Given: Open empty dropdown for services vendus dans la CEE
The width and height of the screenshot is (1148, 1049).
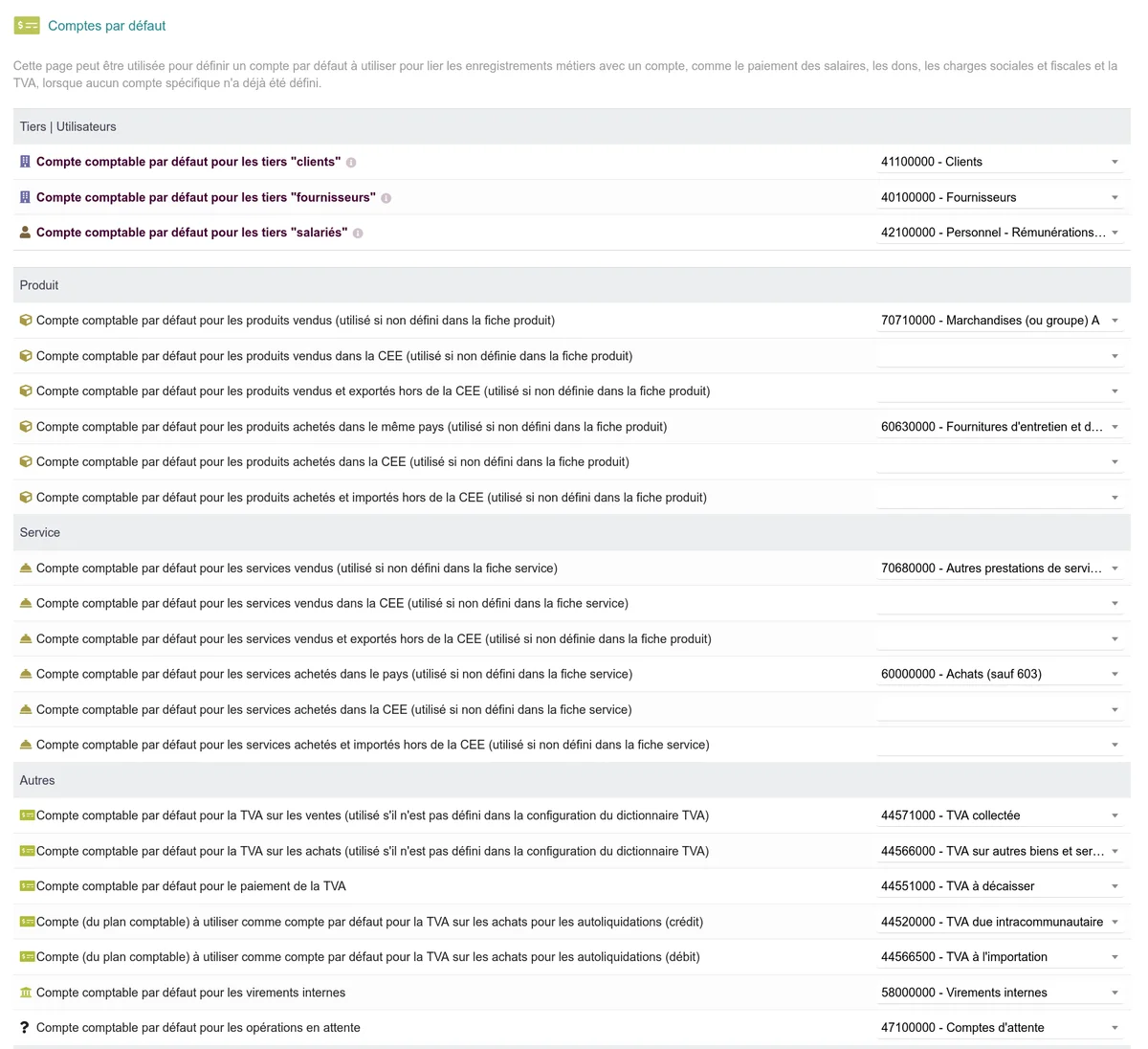Looking at the screenshot, I should tap(1000, 604).
